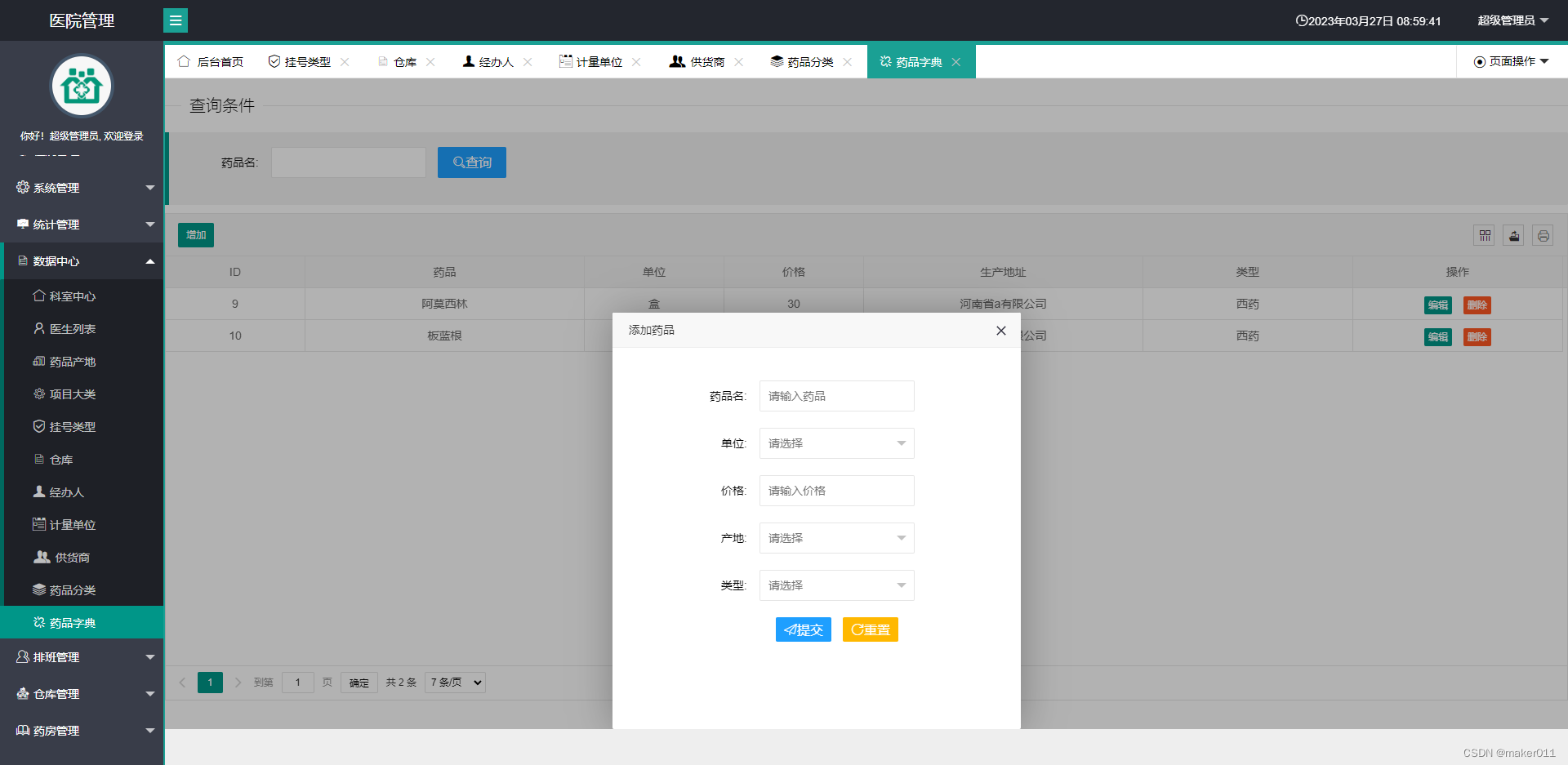Open the 产地 dropdown in dialog
Viewport: 1568px width, 765px height.
(837, 538)
